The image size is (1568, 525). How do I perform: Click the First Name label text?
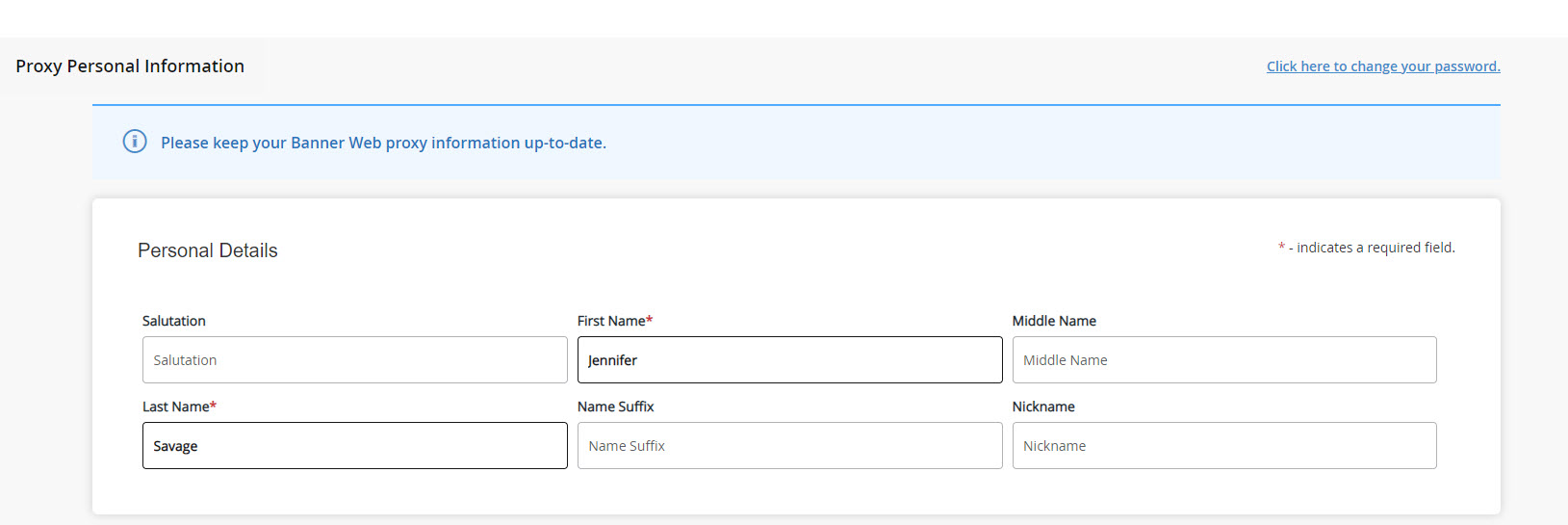click(x=610, y=321)
